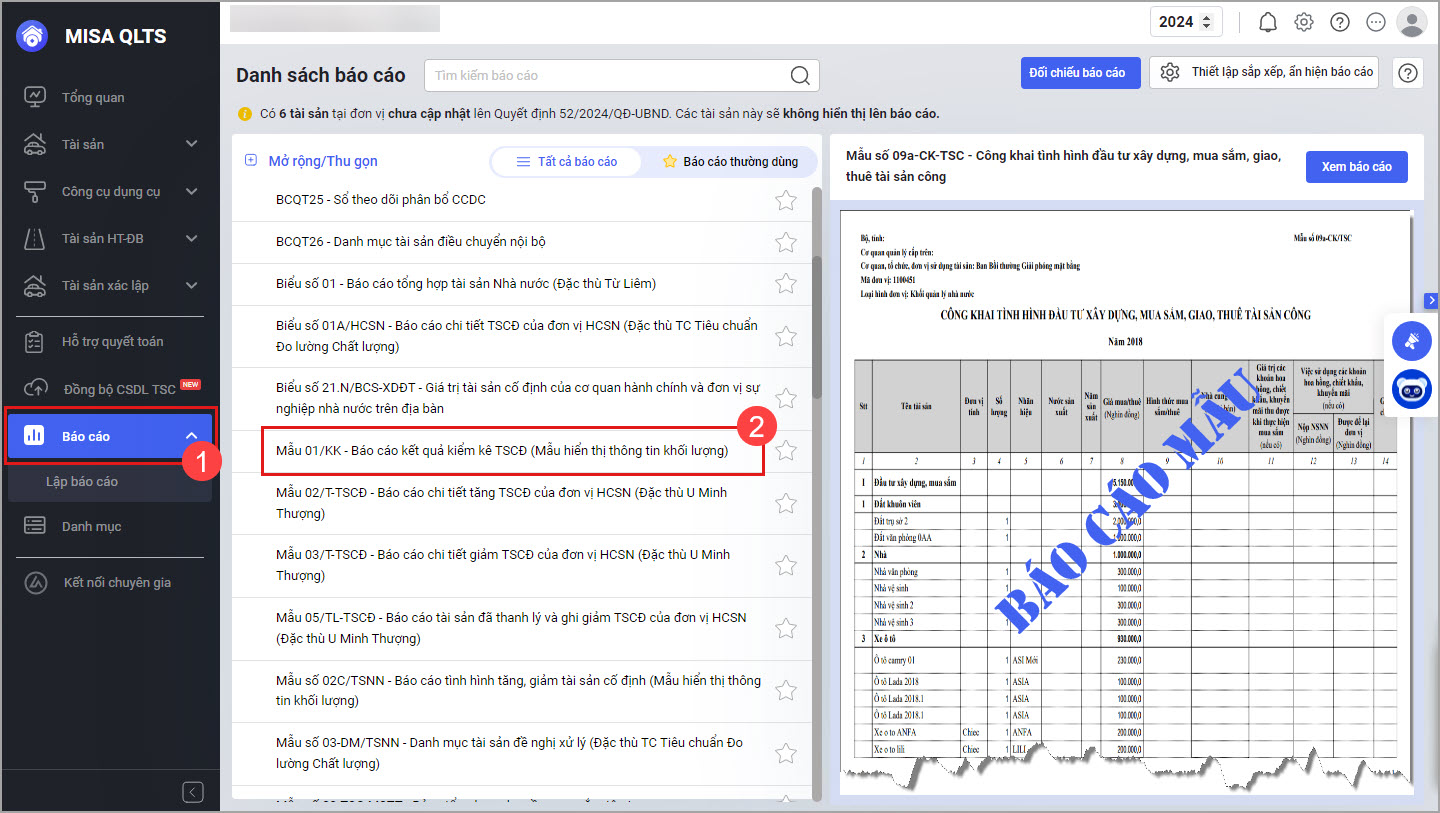Open the help question mark in top bar
Image resolution: width=1440 pixels, height=813 pixels.
[1340, 22]
